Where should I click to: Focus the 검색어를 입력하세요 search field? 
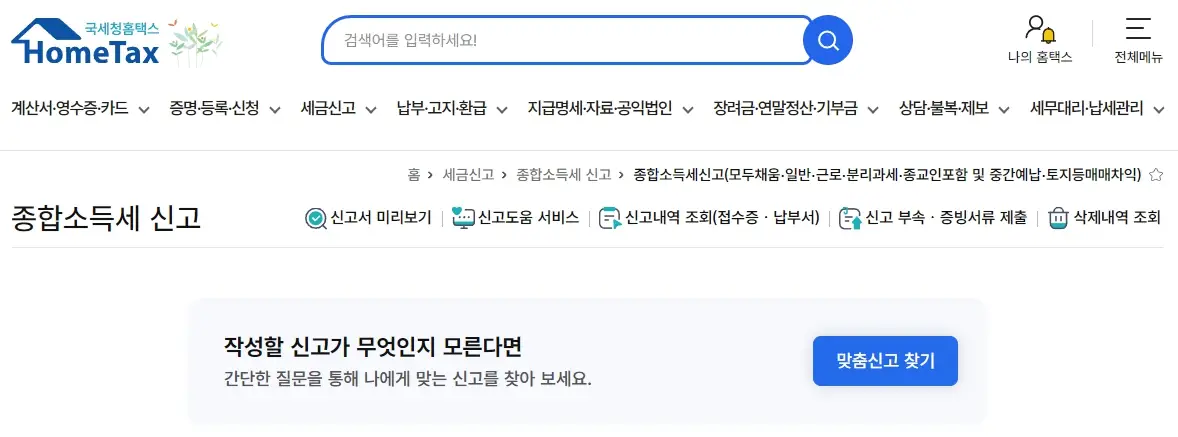point(567,40)
